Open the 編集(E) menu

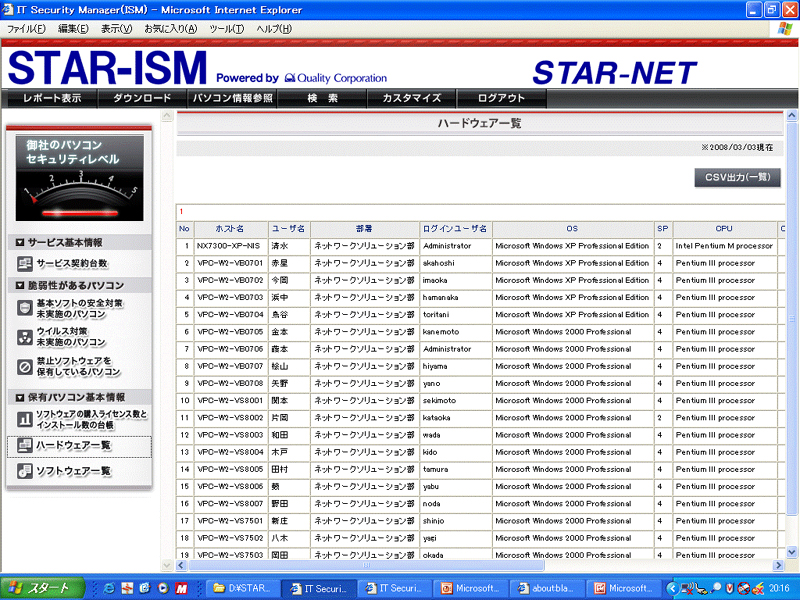tap(73, 29)
